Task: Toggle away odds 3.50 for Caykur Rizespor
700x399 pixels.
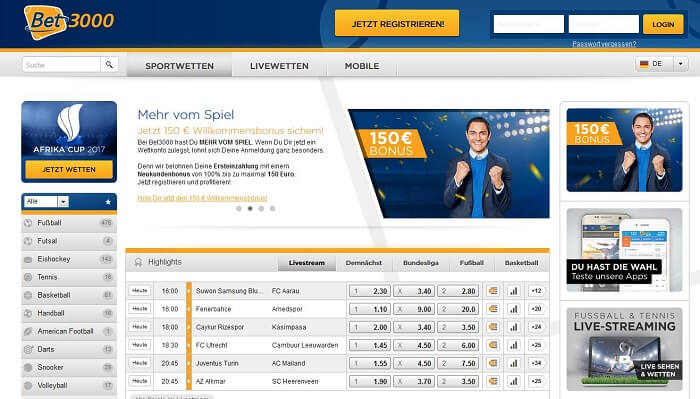Action: point(458,327)
